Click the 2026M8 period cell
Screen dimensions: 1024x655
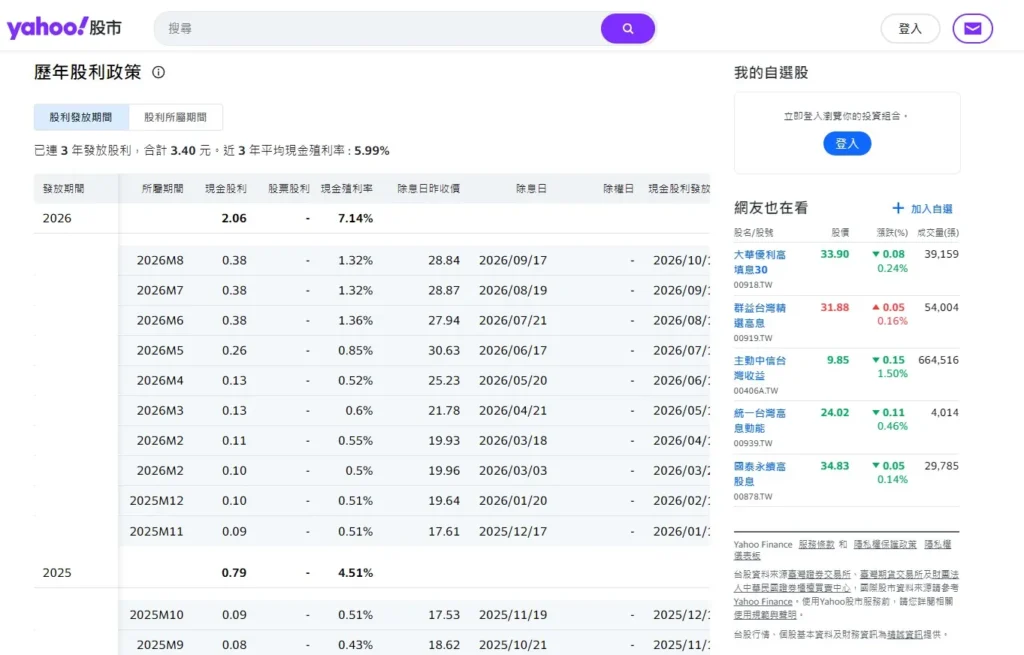point(160,261)
